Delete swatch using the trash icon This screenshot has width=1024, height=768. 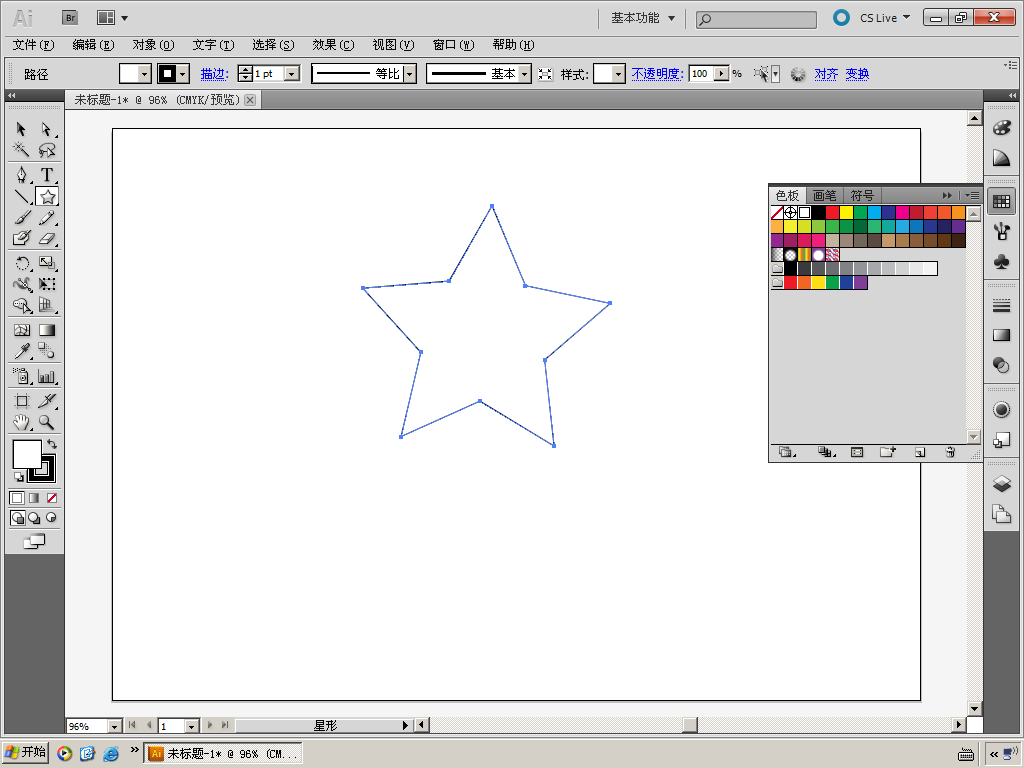(950, 452)
